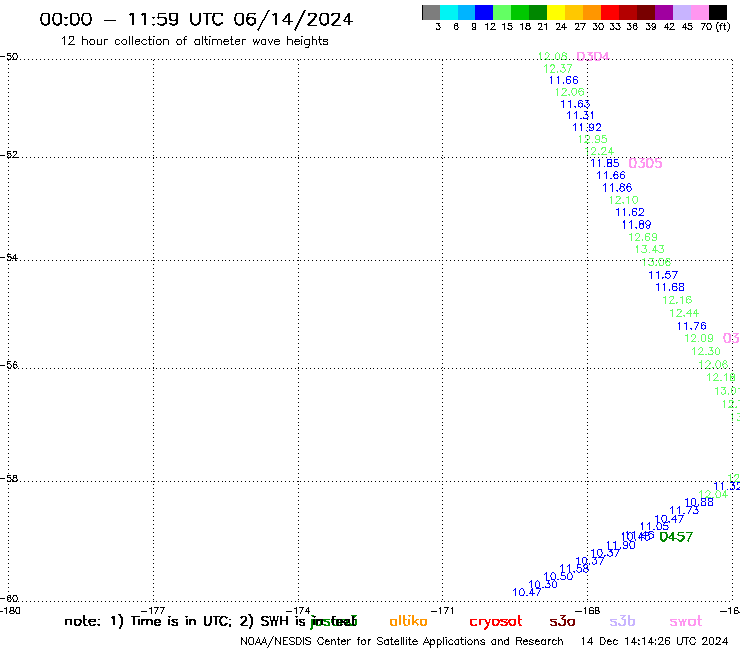Click the wave height value 11.57

pos(663,275)
